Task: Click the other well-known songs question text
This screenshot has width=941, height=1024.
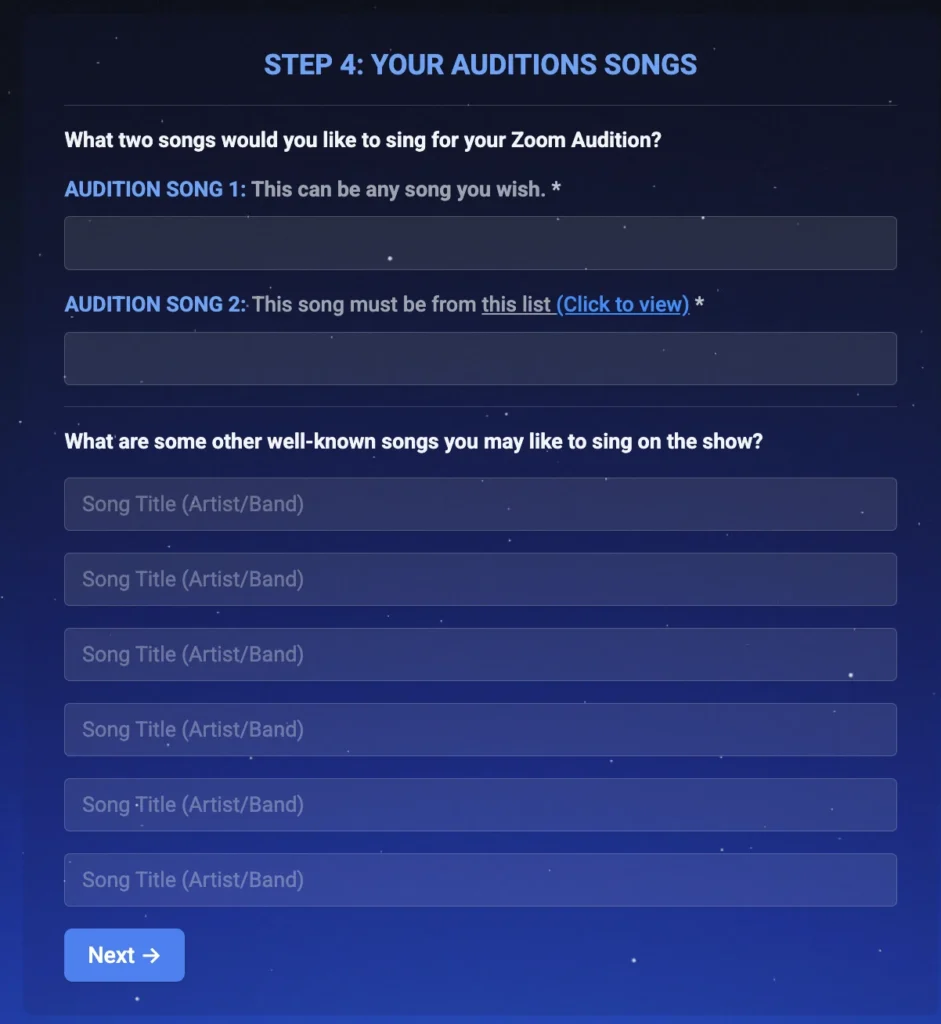Action: click(413, 441)
